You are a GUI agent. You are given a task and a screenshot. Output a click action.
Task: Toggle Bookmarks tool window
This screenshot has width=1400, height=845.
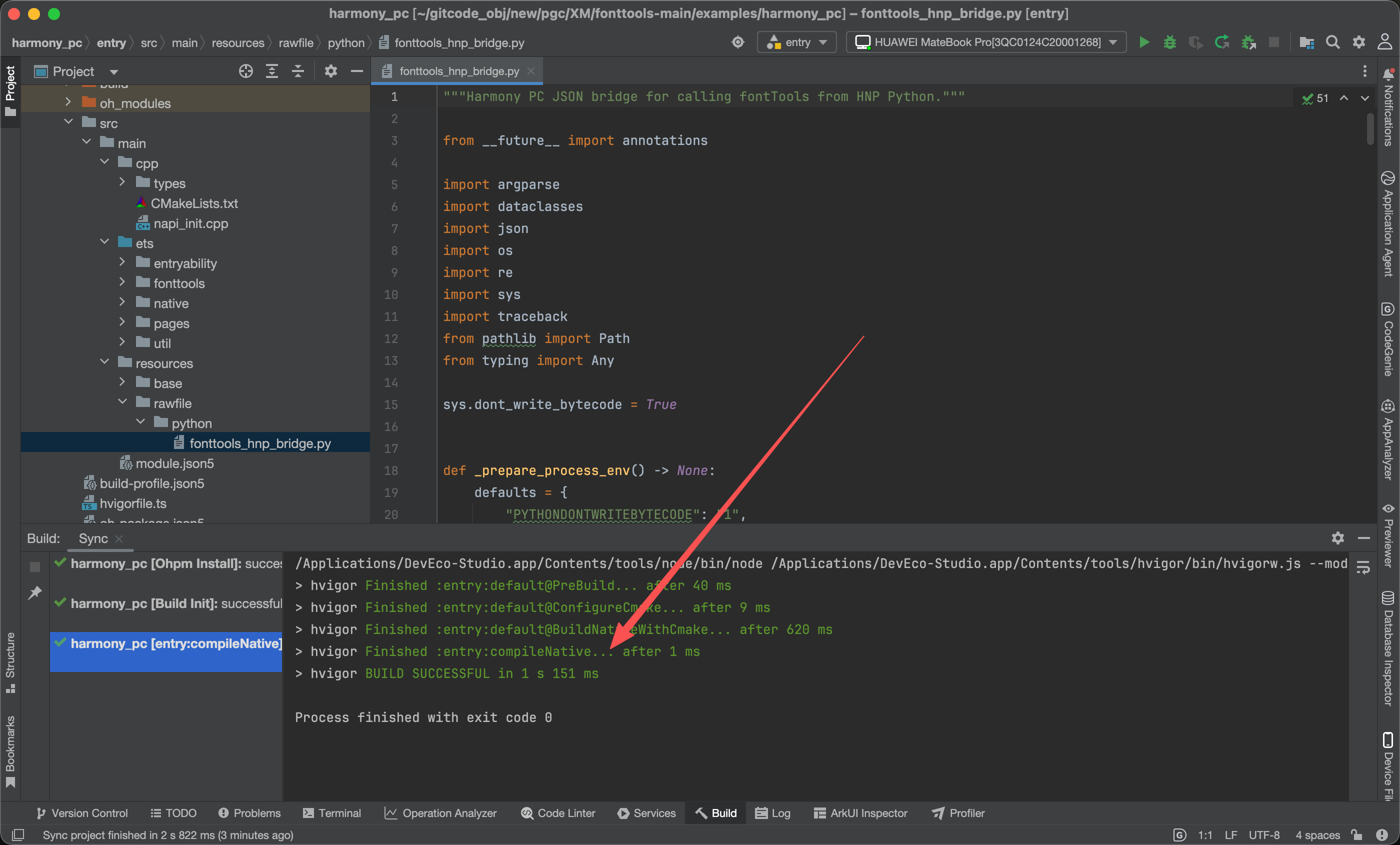pos(10,751)
